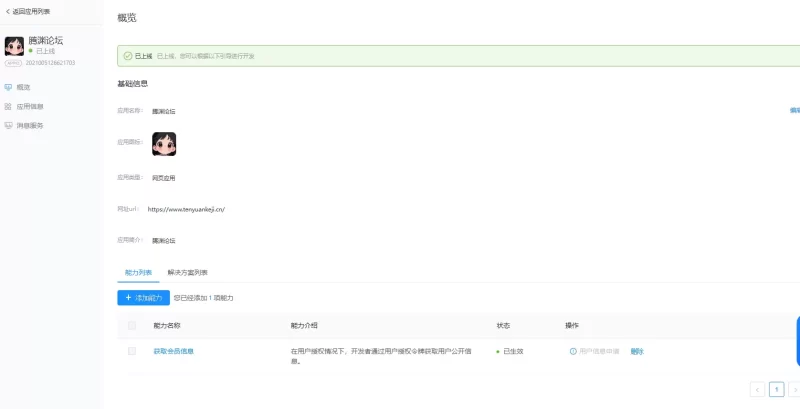This screenshot has height=409, width=800.
Task: Select APPID number 2021005126621703
Action: pyautogui.click(x=51, y=63)
